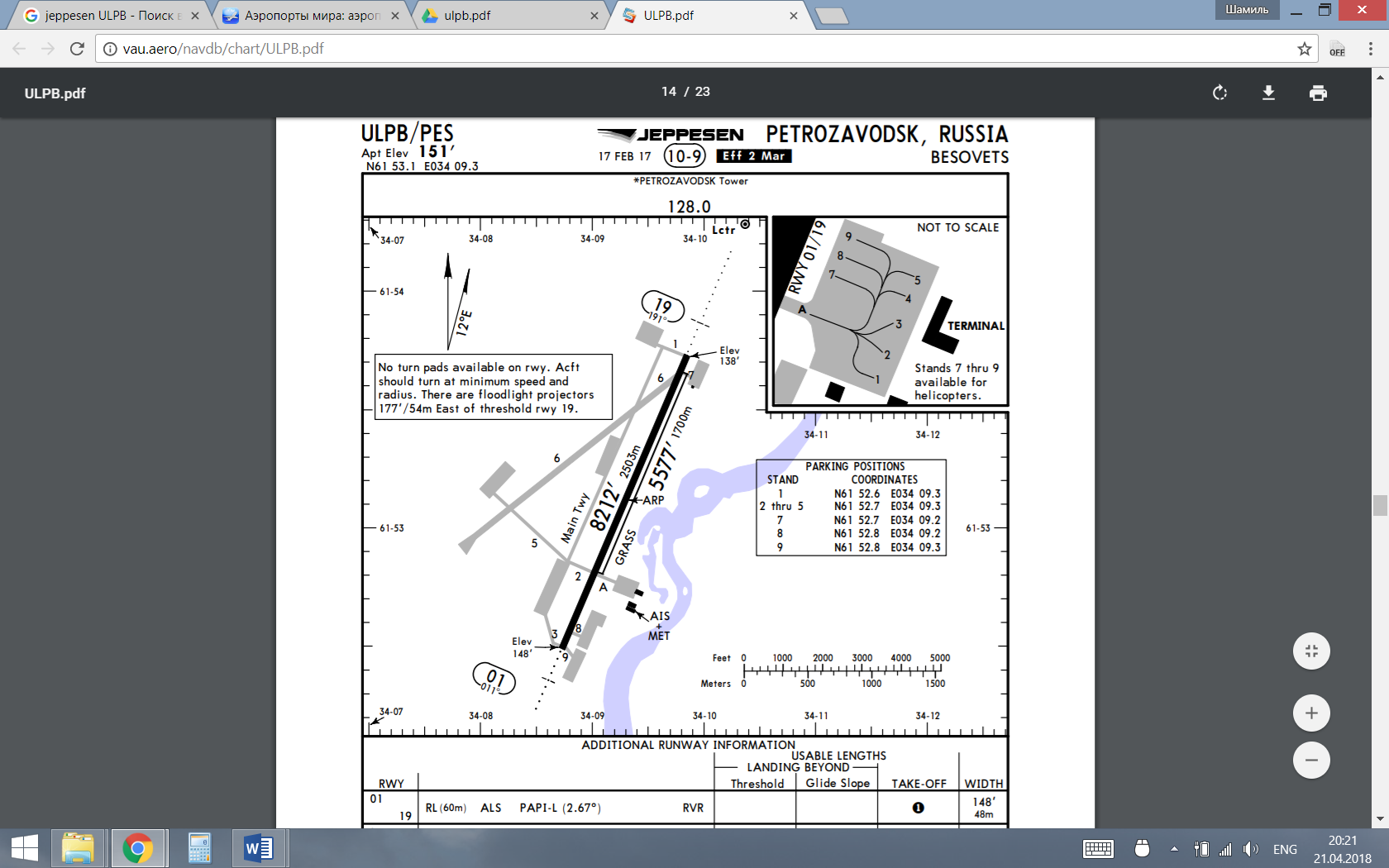Image resolution: width=1389 pixels, height=868 pixels.
Task: Click the Шамиль profile button
Action: pyautogui.click(x=1247, y=10)
